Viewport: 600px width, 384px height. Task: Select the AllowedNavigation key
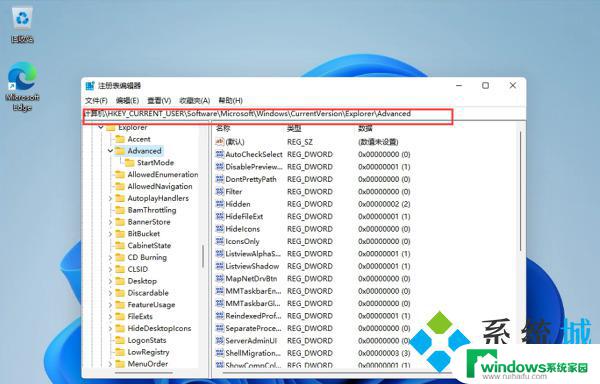tap(160, 187)
